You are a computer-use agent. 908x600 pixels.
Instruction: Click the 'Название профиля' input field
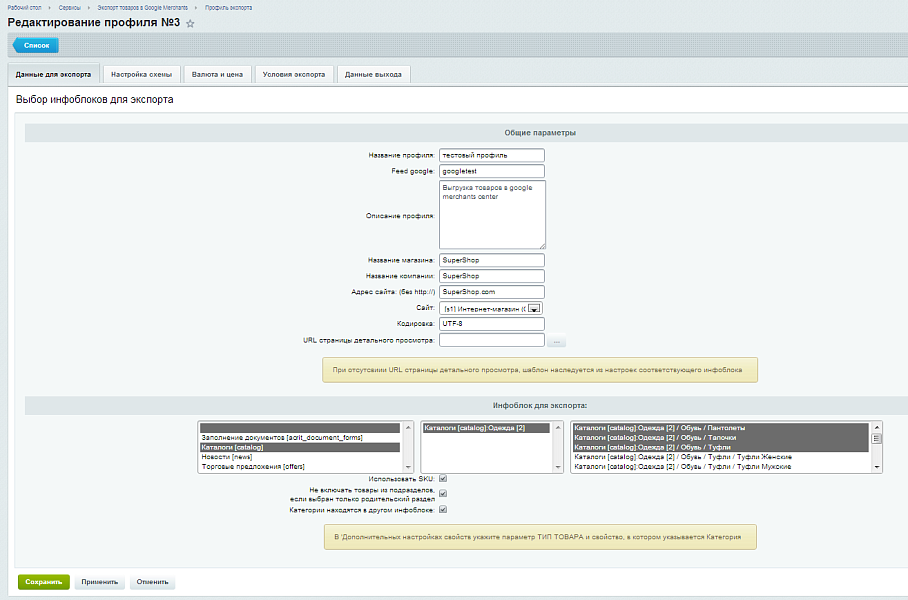click(x=491, y=155)
